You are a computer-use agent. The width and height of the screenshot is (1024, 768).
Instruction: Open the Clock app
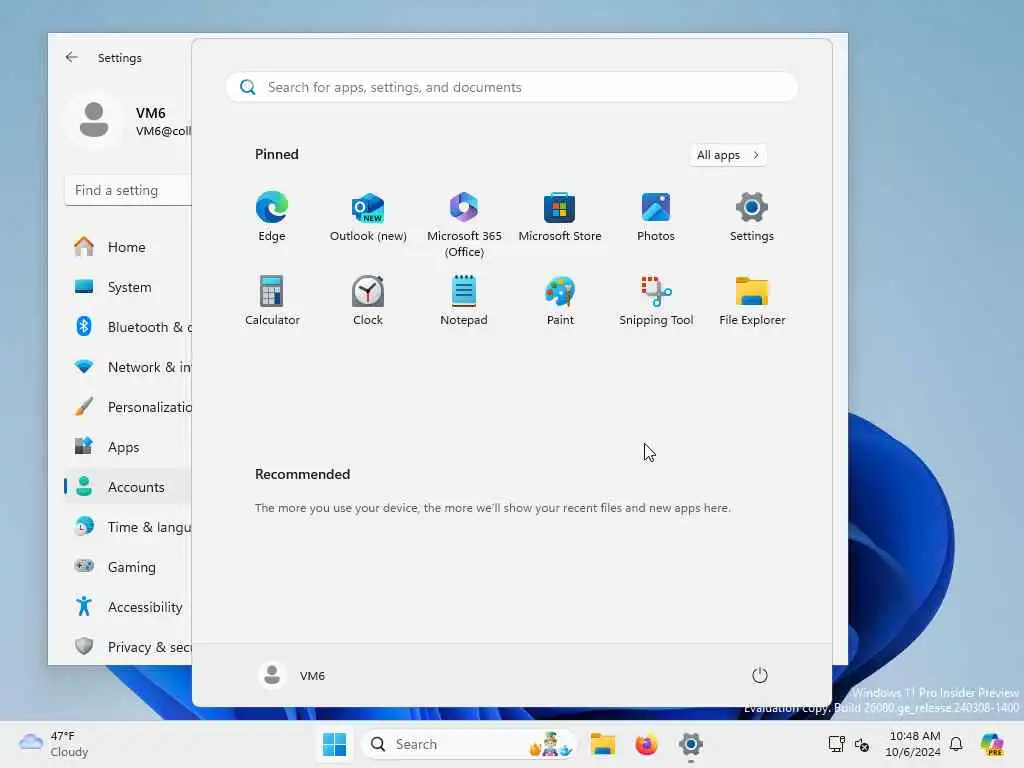pos(368,300)
